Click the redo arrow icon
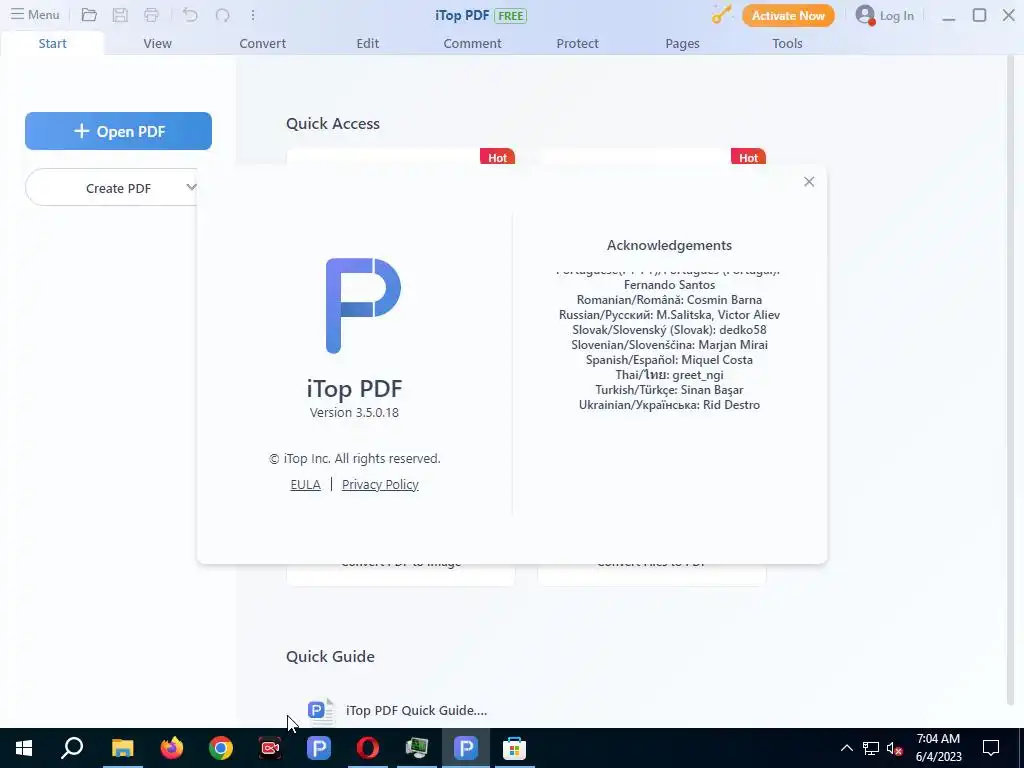 [223, 14]
